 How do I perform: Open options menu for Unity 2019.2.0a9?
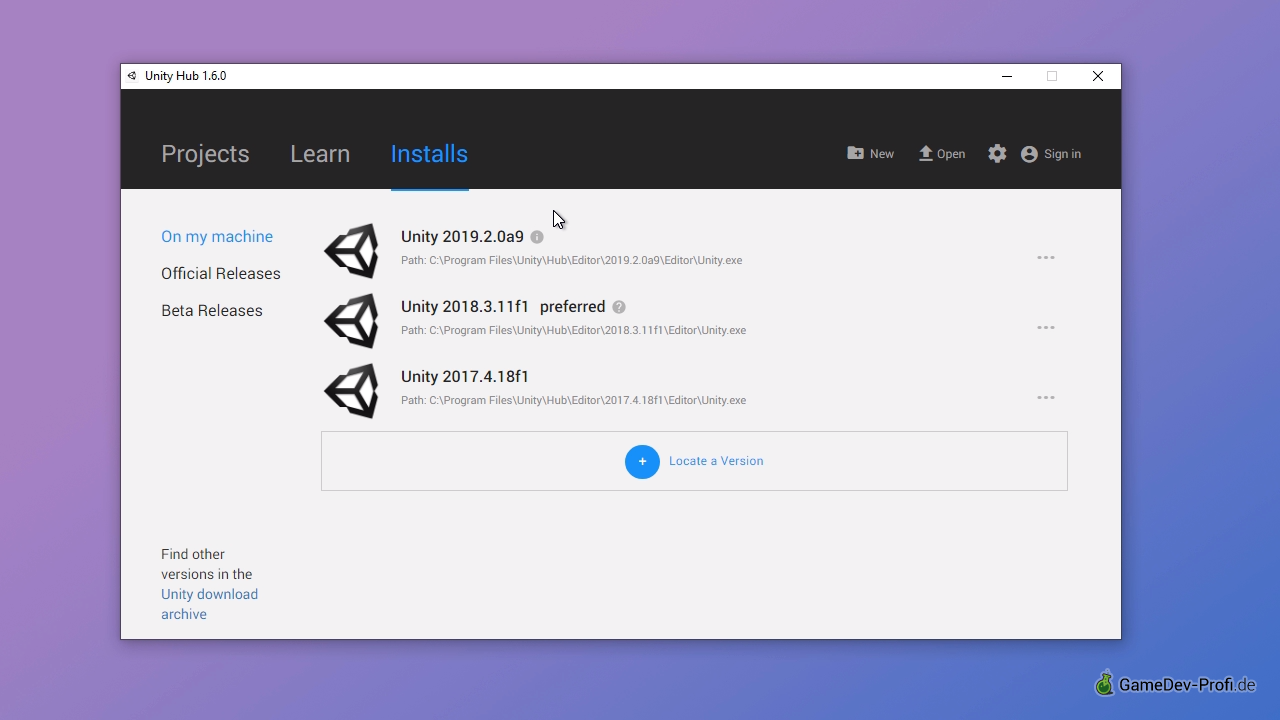pos(1046,258)
